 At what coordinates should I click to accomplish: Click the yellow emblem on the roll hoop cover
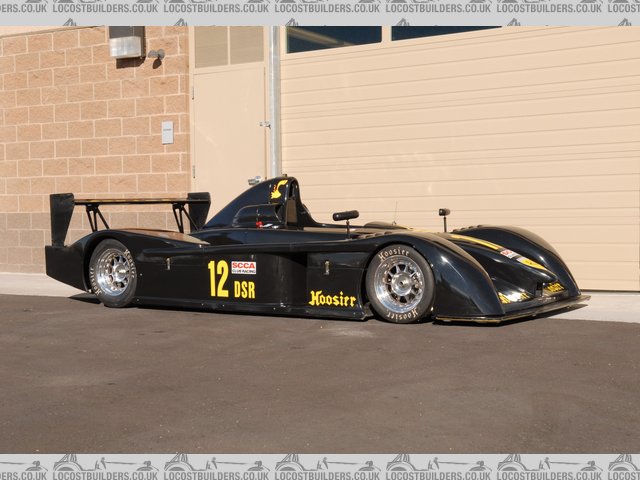tap(278, 189)
